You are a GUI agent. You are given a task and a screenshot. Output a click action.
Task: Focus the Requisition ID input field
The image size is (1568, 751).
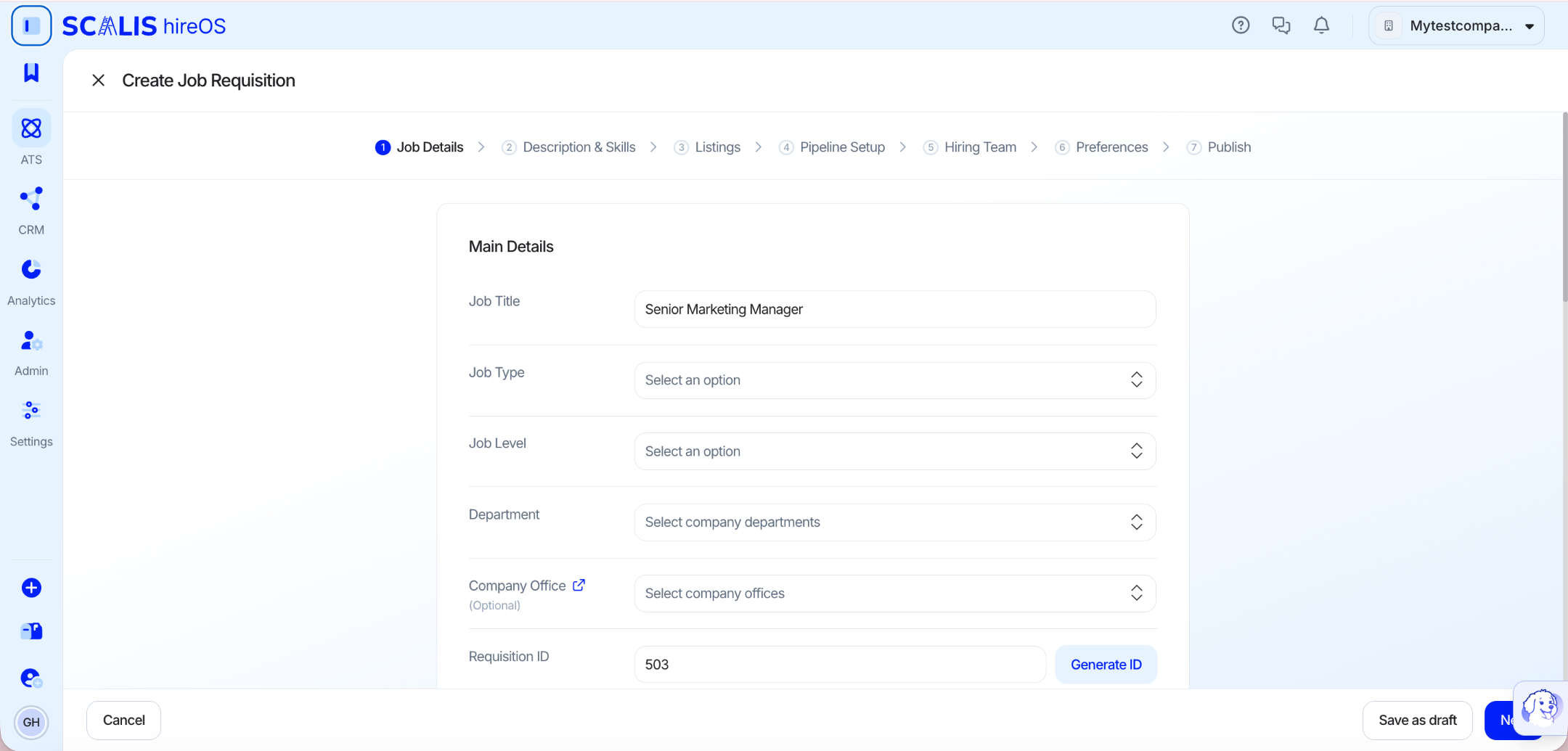pos(840,665)
